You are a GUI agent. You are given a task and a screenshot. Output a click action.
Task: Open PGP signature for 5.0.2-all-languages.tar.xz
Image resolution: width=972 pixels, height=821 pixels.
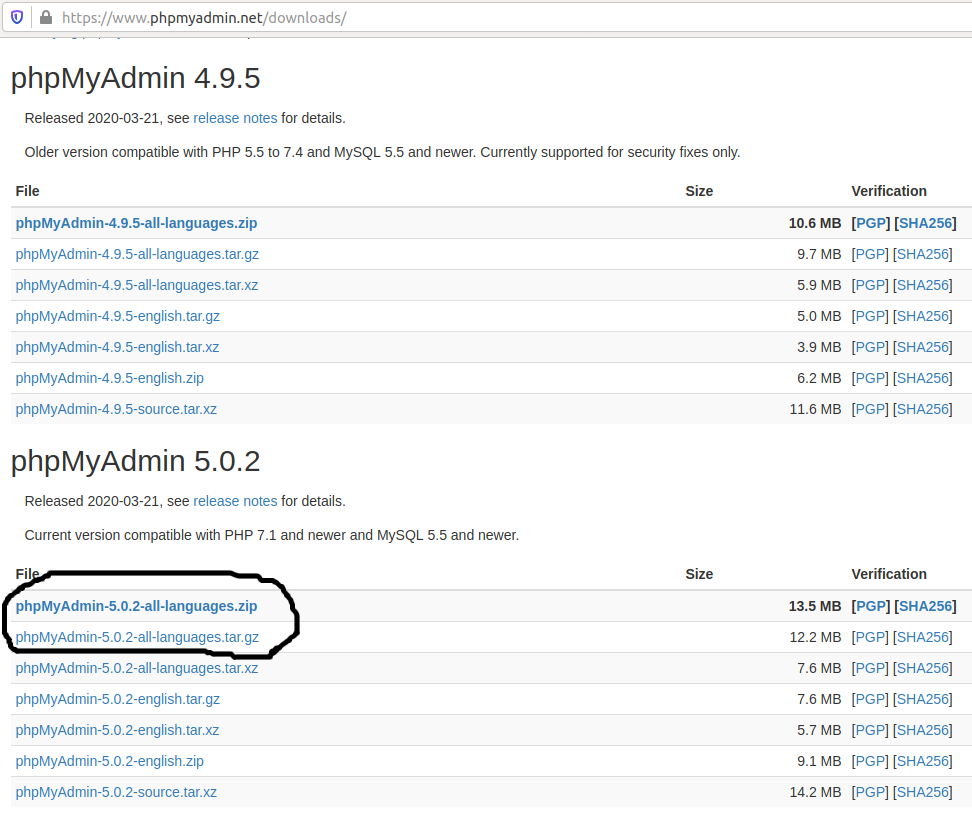tap(870, 668)
